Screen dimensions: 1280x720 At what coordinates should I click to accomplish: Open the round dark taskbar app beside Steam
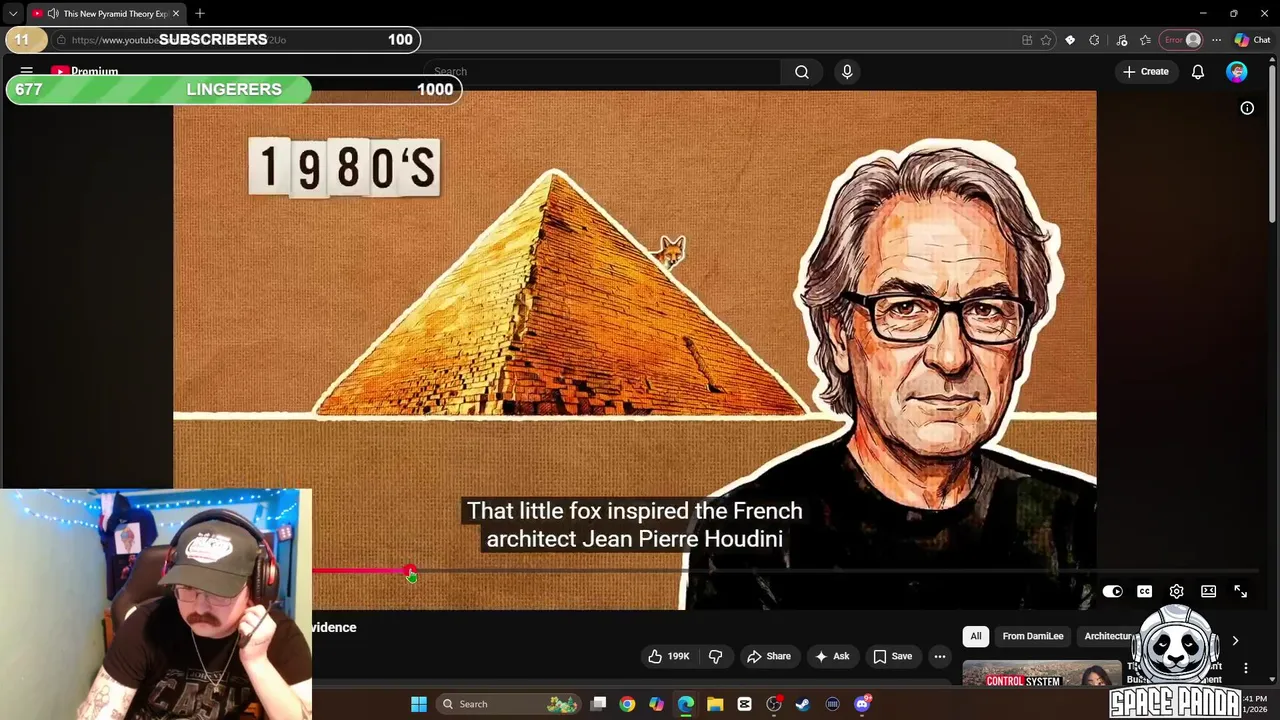[x=832, y=704]
